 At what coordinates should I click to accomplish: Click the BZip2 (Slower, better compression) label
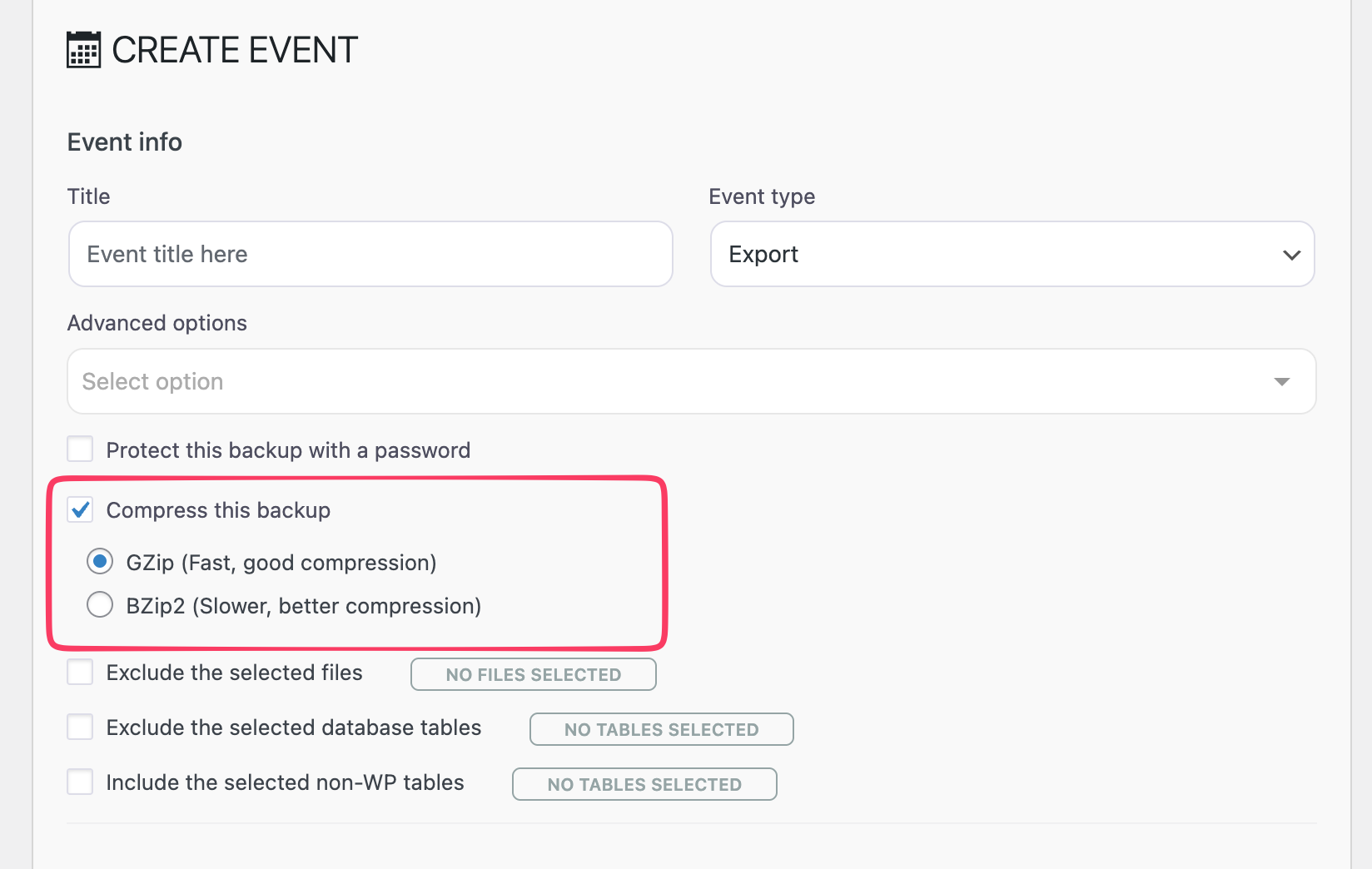pyautogui.click(x=304, y=606)
